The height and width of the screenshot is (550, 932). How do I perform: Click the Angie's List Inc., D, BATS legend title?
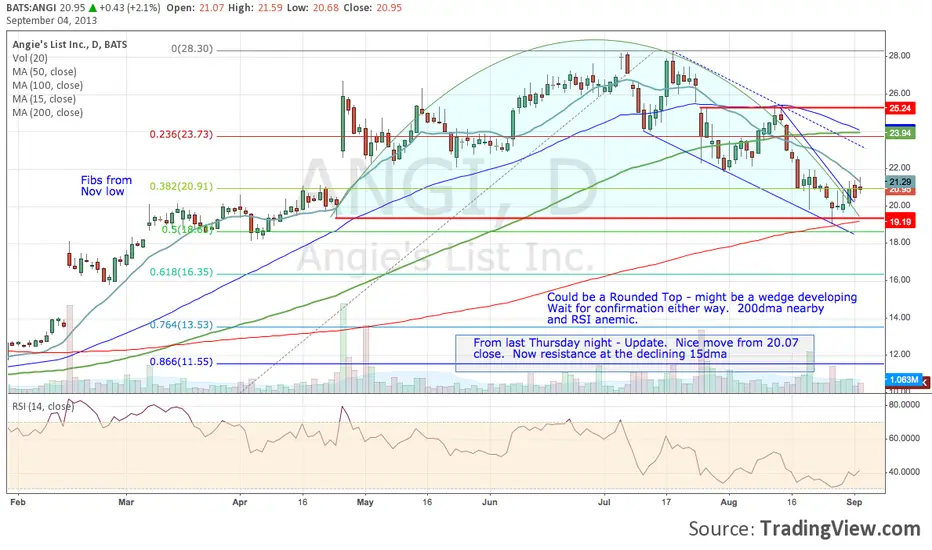pyautogui.click(x=70, y=45)
